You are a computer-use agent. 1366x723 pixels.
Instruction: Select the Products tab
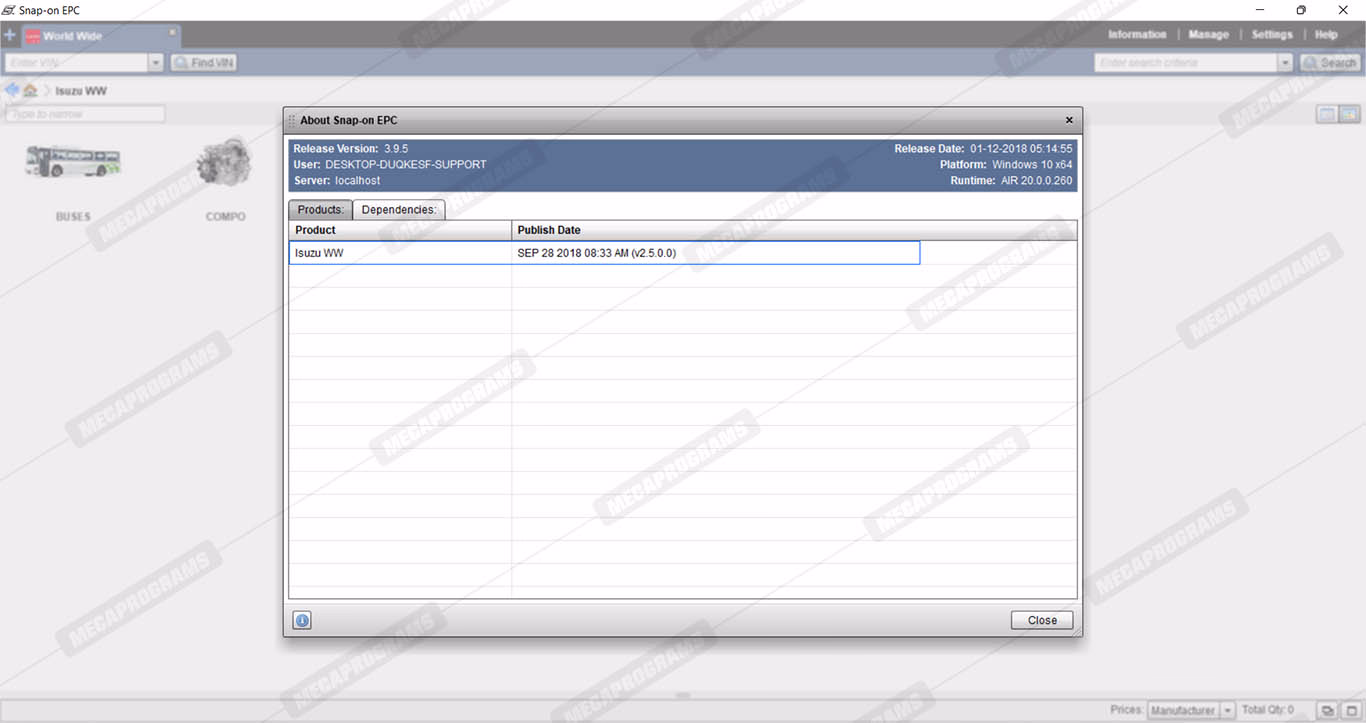pos(320,210)
